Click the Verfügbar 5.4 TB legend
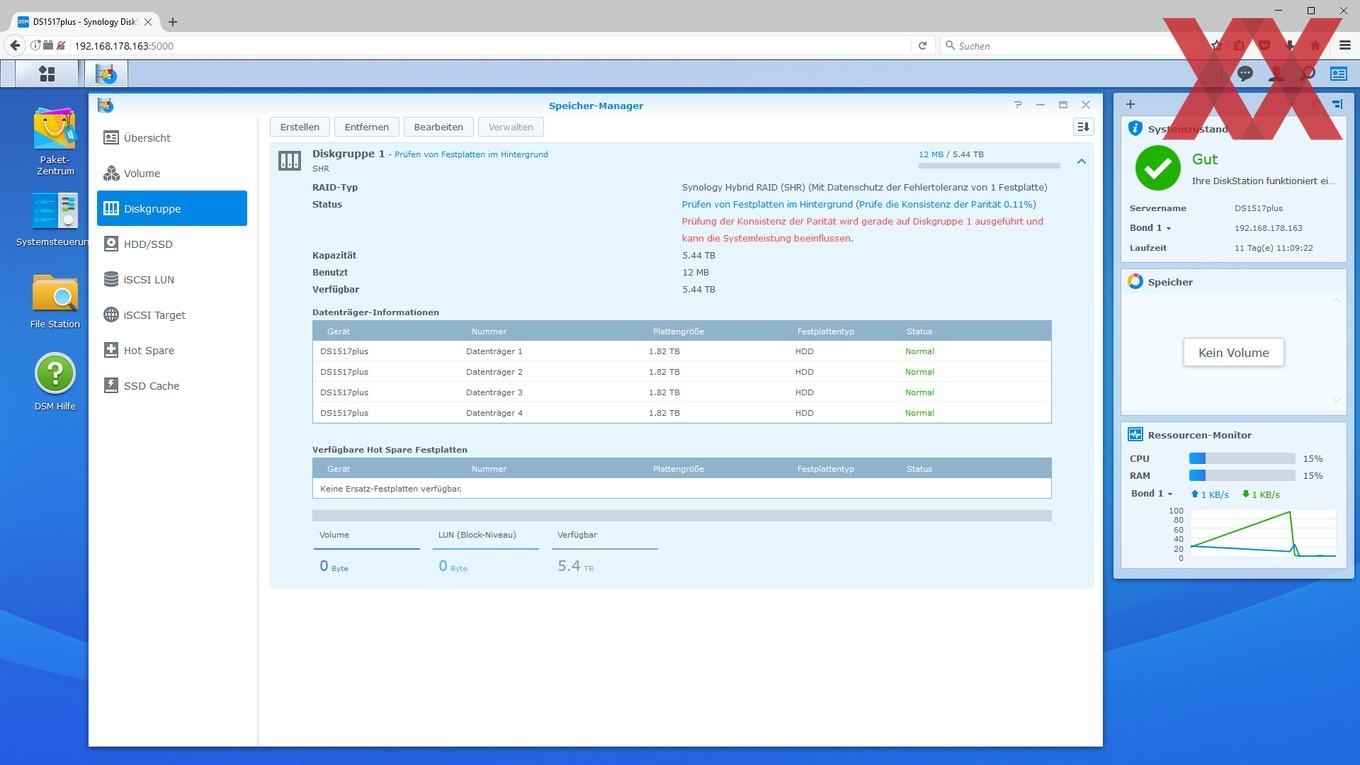 click(604, 551)
